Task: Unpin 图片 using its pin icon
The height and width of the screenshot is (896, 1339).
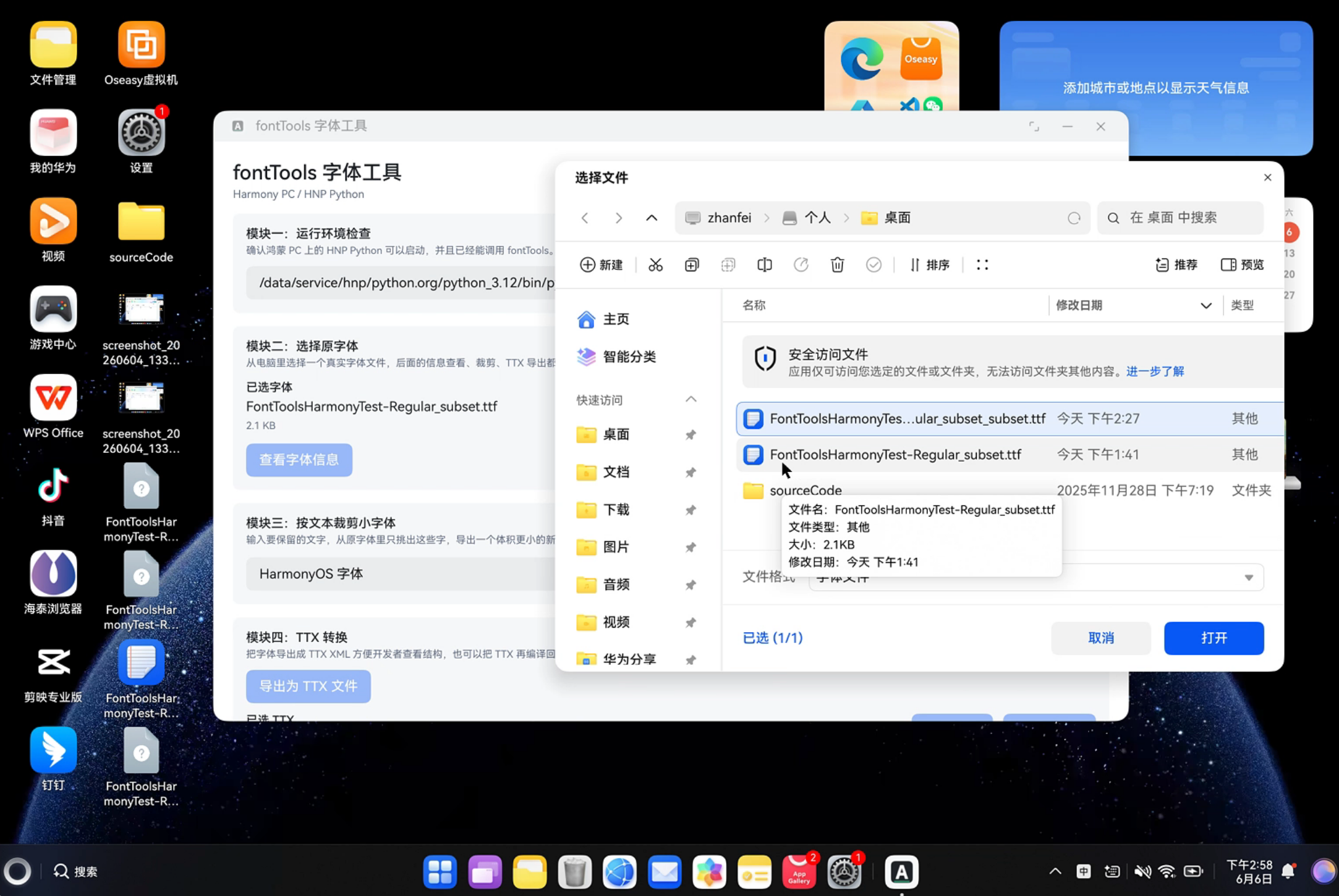Action: pyautogui.click(x=691, y=547)
